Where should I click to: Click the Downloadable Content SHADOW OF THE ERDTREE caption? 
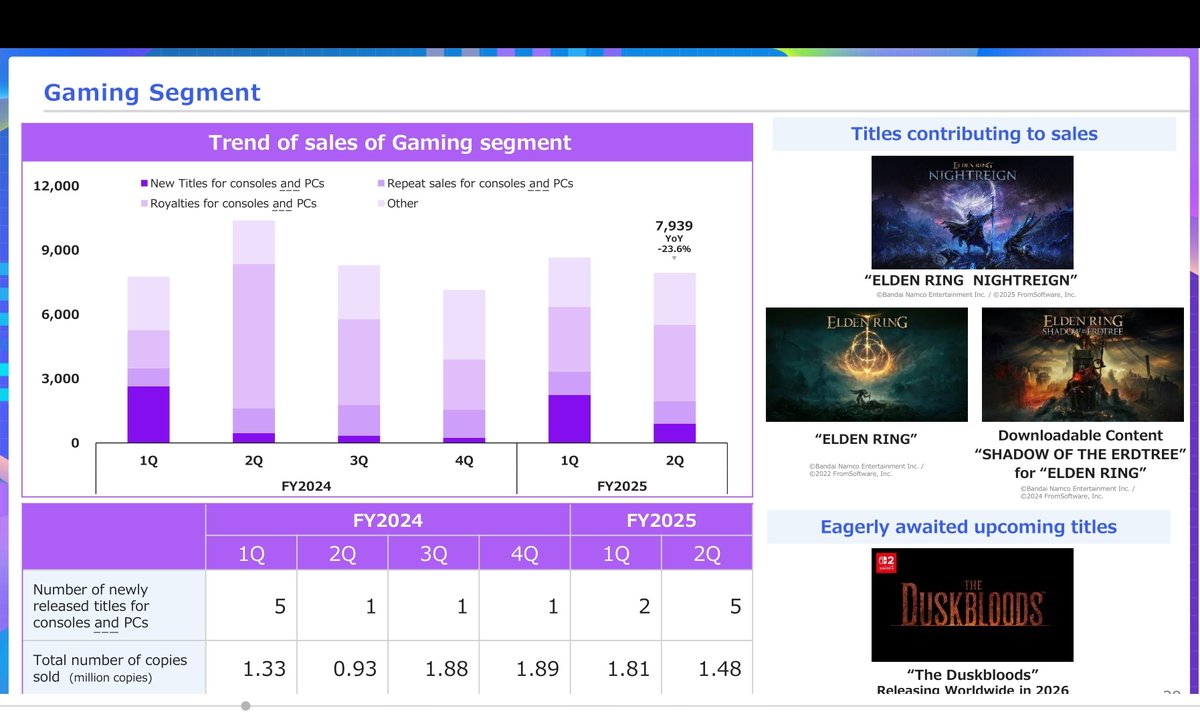point(1082,454)
